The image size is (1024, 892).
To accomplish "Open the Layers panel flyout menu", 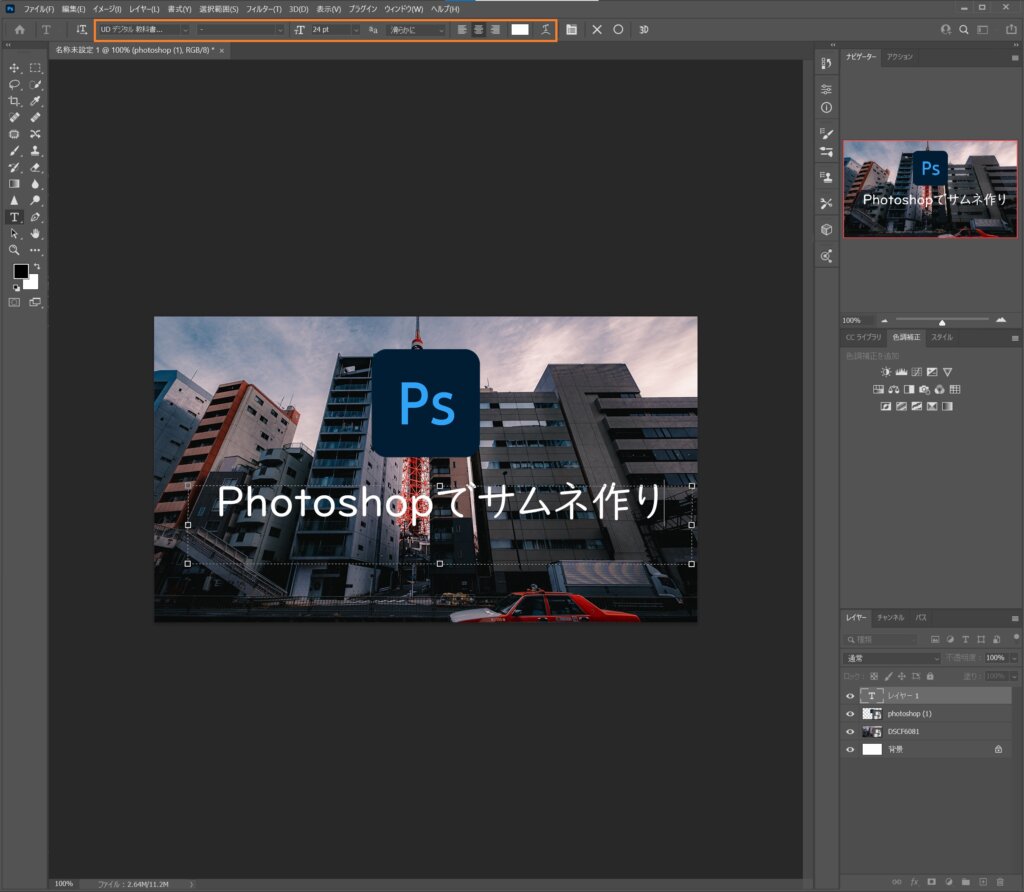I will pyautogui.click(x=1014, y=618).
